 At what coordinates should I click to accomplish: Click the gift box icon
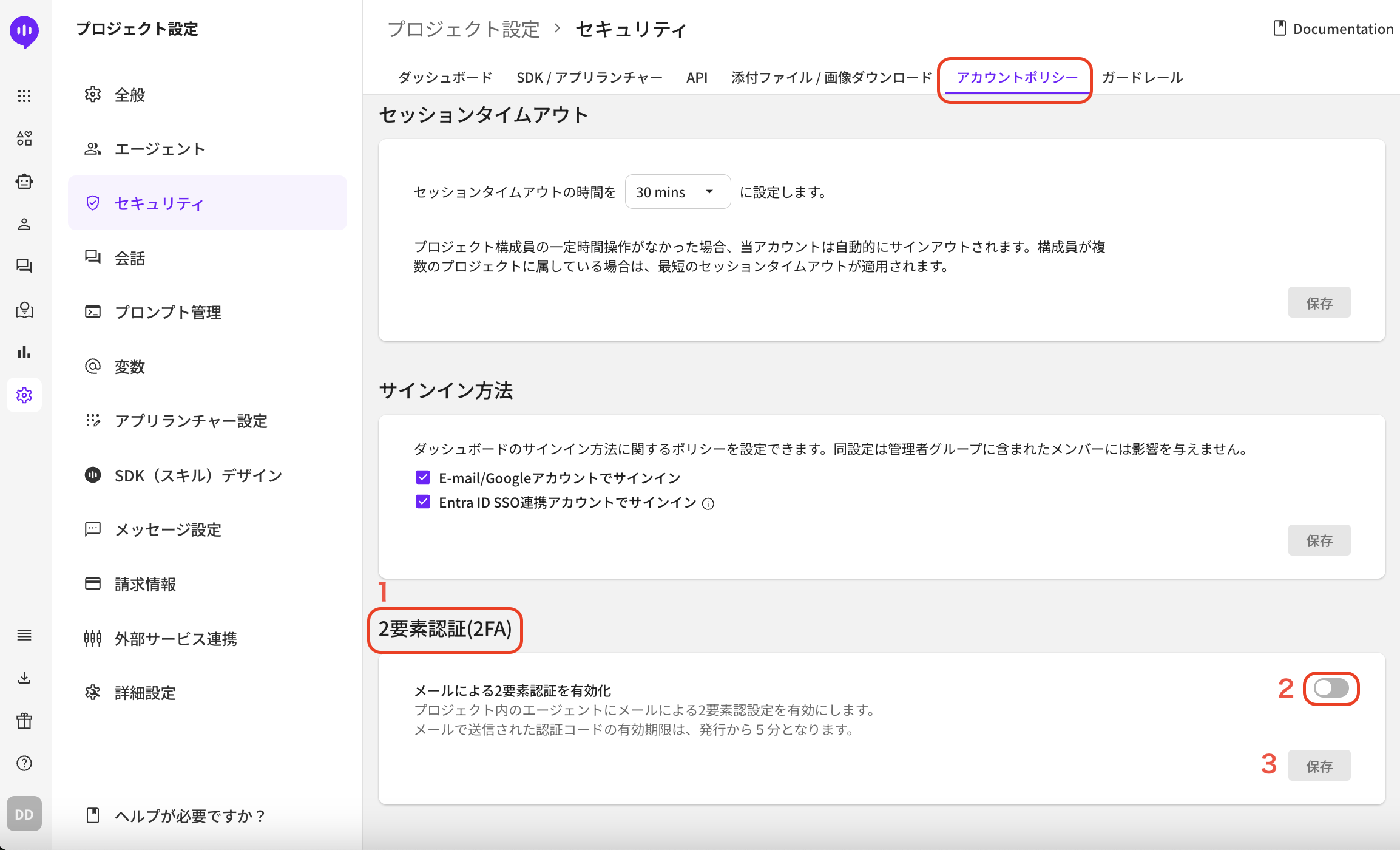[24, 721]
